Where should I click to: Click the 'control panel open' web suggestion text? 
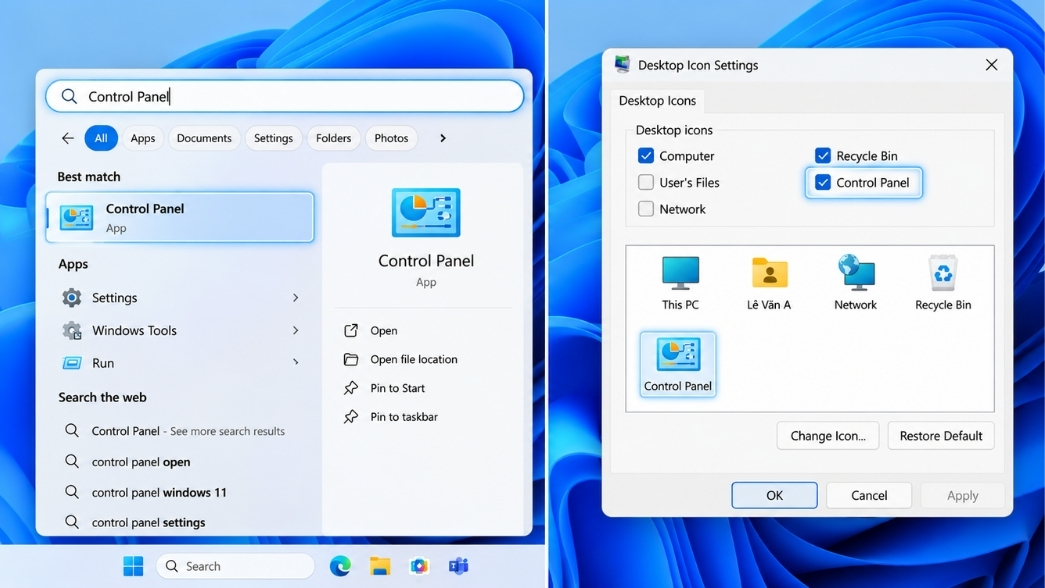coord(141,462)
